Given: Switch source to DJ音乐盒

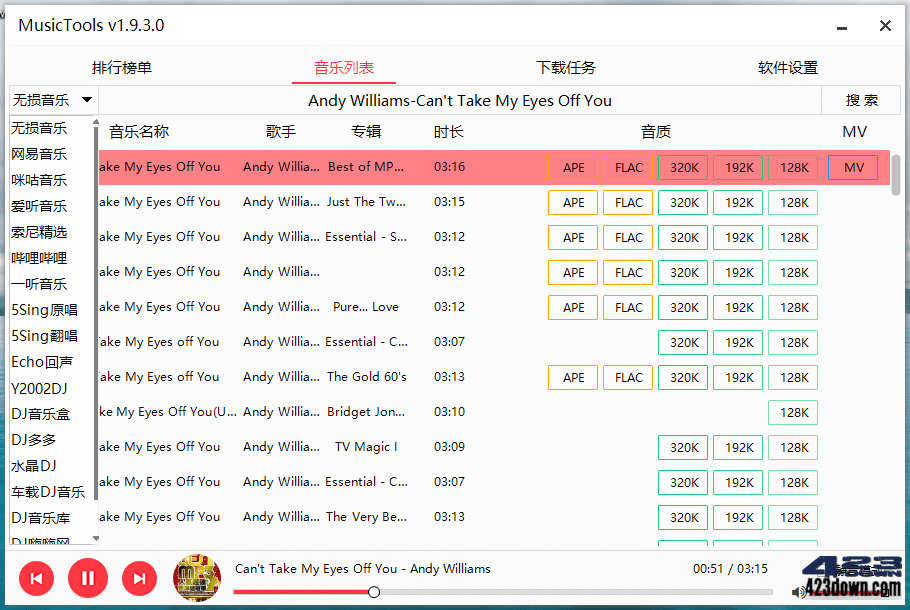Looking at the screenshot, I should click(x=44, y=413).
